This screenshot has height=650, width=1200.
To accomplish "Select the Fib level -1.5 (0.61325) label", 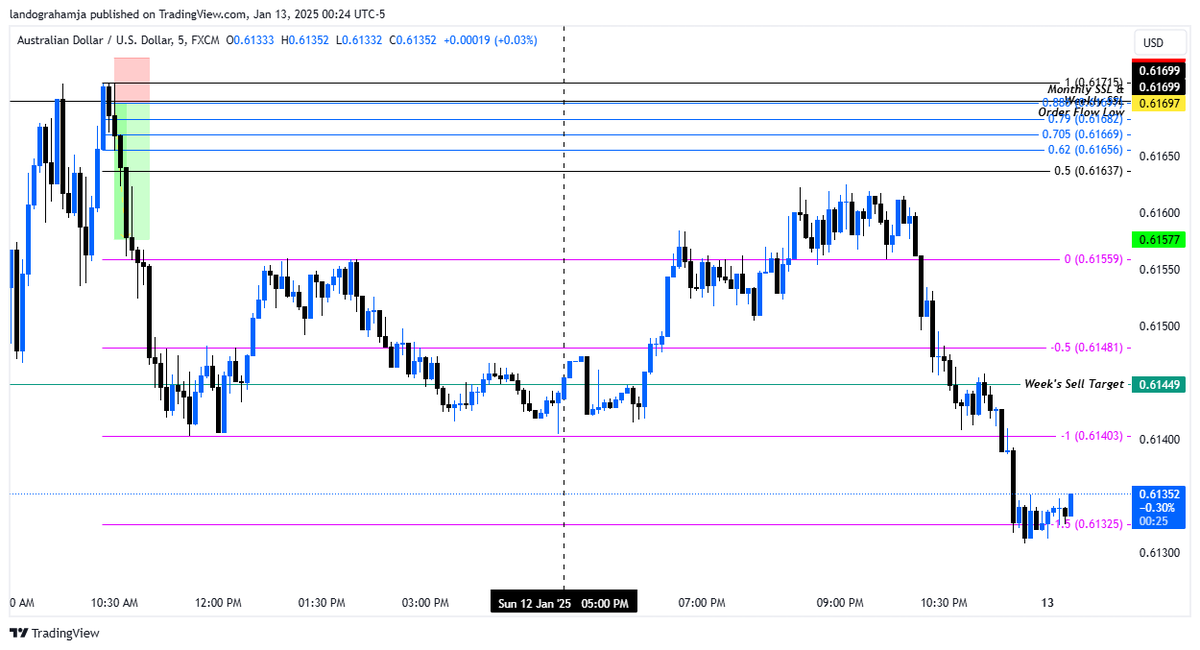I will click(1087, 524).
